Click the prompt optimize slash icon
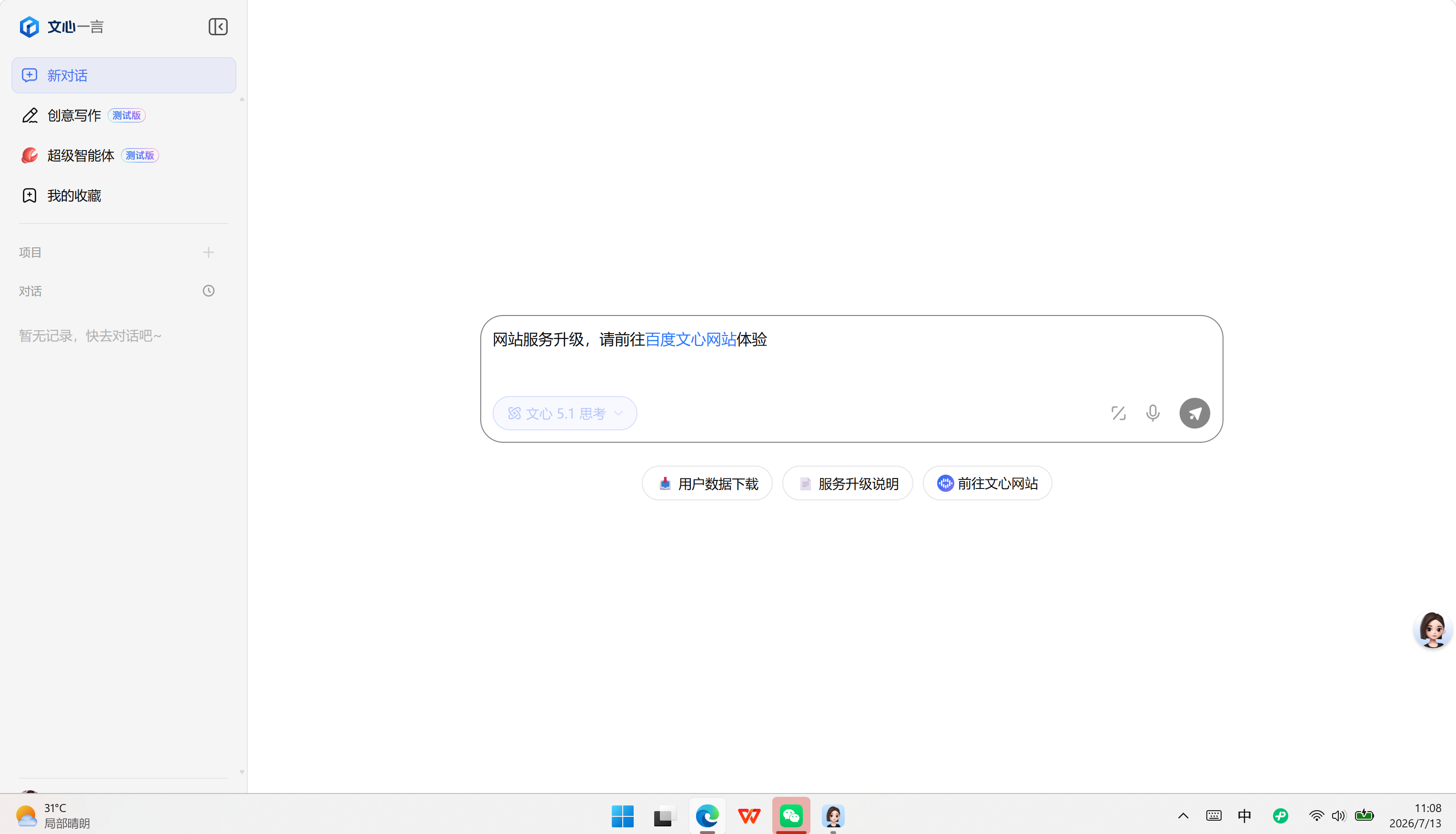 [1118, 413]
